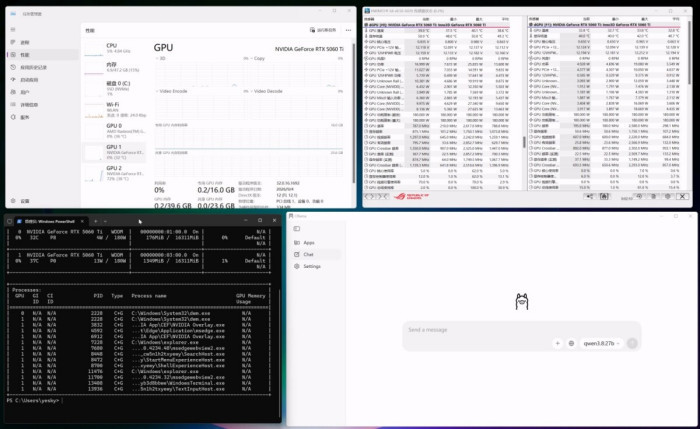
Task: Open Task Manager's three-dot more options
Action: [348, 30]
